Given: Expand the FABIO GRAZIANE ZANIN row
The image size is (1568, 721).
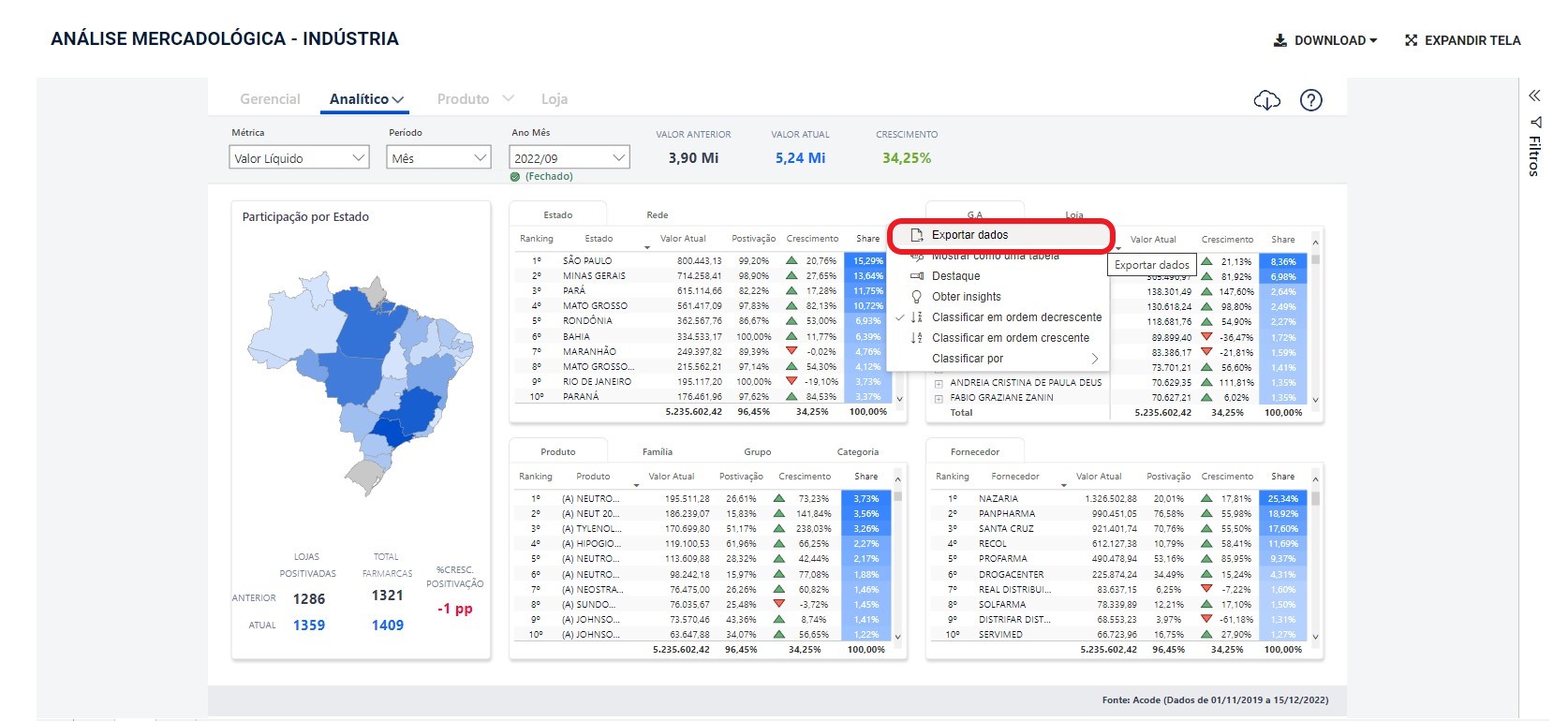Looking at the screenshot, I should coord(939,398).
